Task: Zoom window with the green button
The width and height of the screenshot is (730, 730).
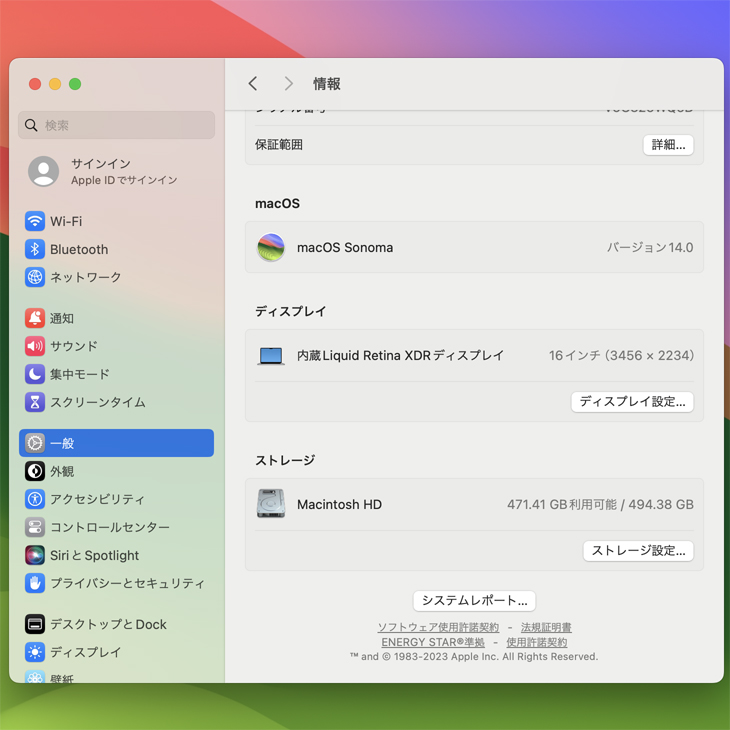Action: (x=75, y=84)
